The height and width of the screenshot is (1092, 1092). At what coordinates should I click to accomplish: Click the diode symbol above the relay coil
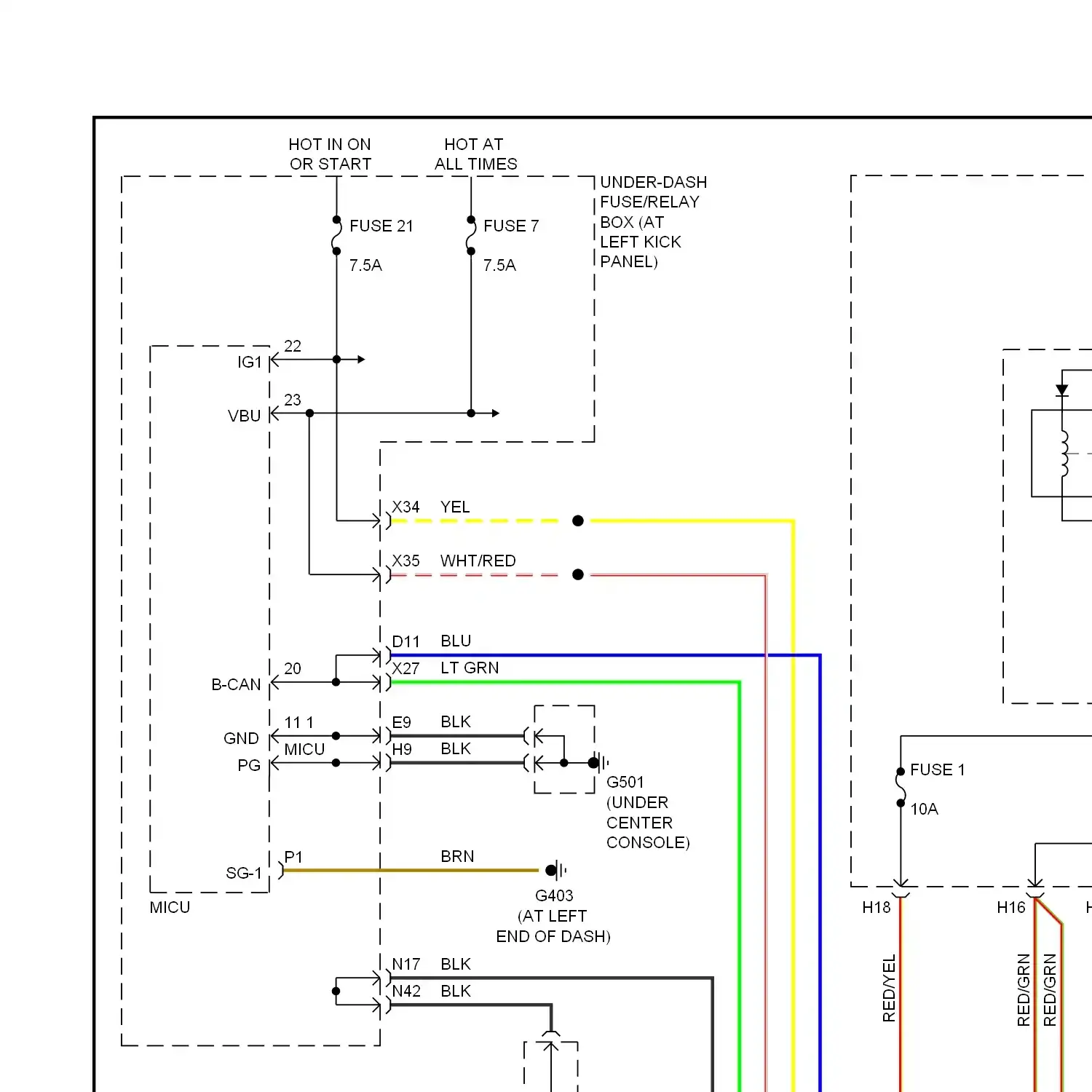(1062, 390)
